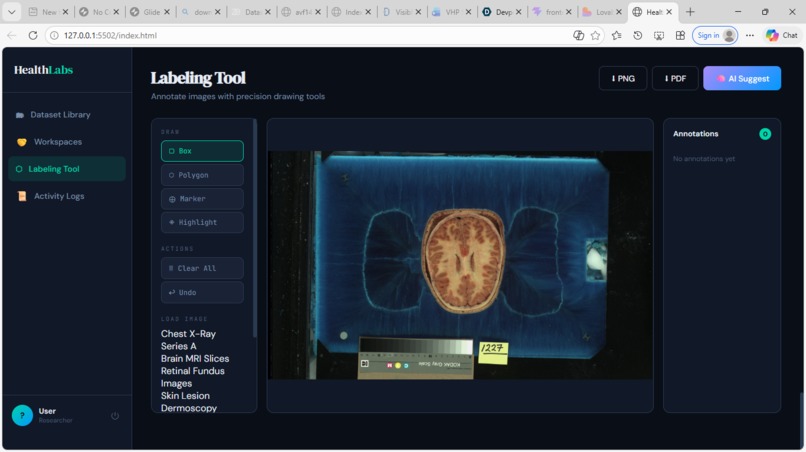Load Brain MRI Slices image
The height and width of the screenshot is (452, 806).
(x=195, y=358)
